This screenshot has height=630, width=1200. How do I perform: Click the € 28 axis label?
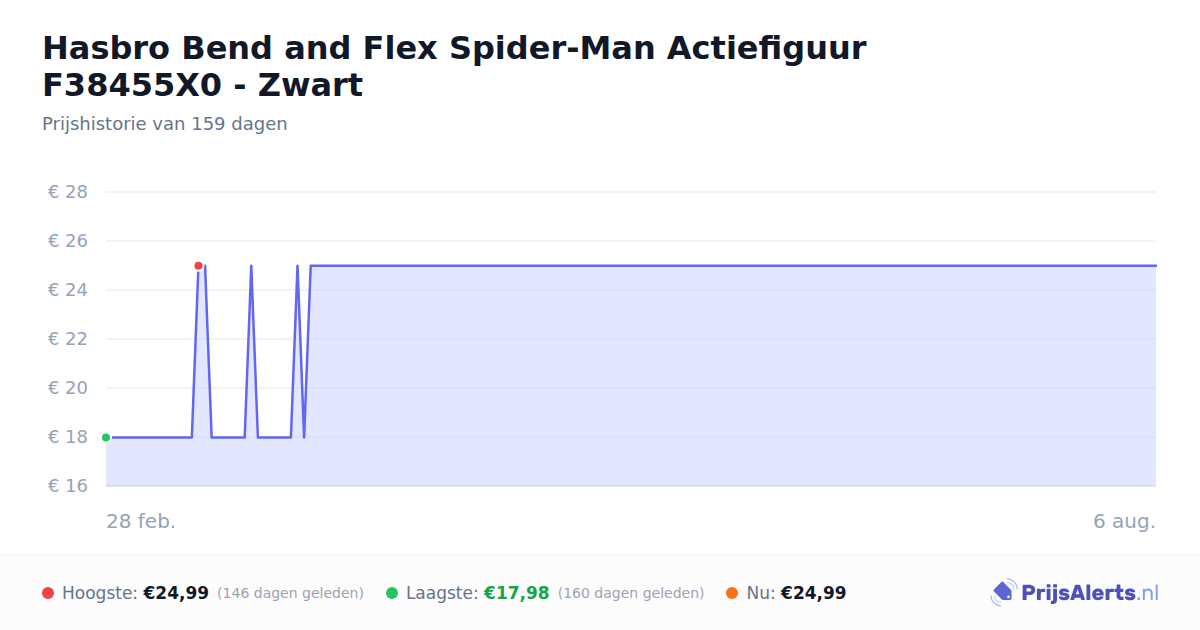pyautogui.click(x=68, y=192)
